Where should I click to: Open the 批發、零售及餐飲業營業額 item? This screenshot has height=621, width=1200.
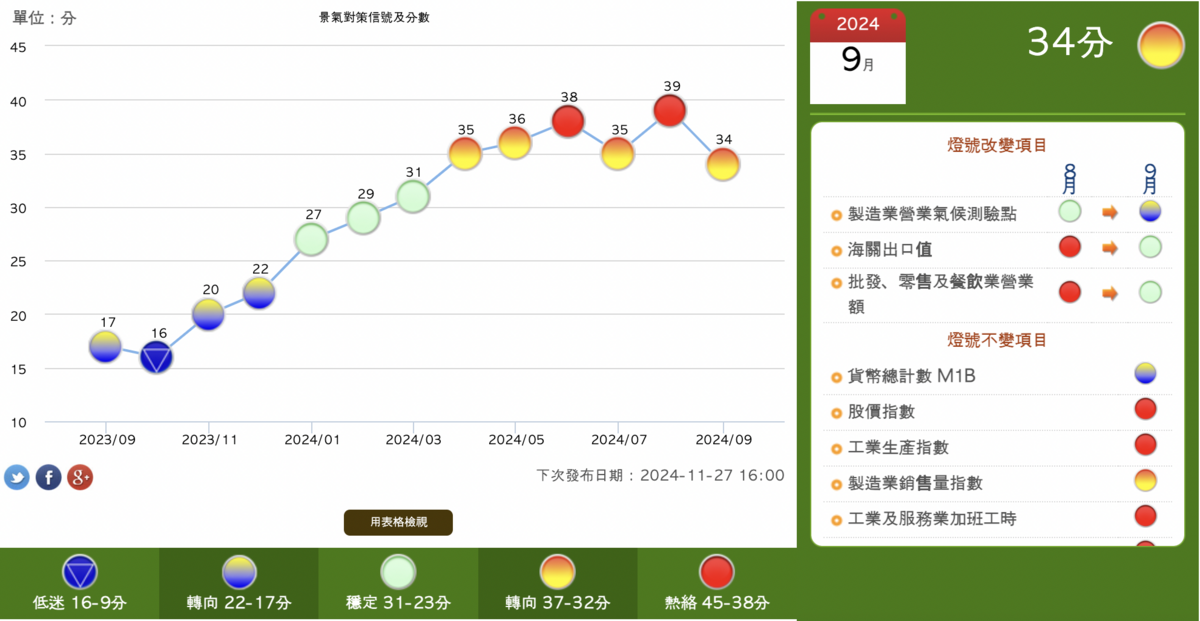pyautogui.click(x=940, y=294)
